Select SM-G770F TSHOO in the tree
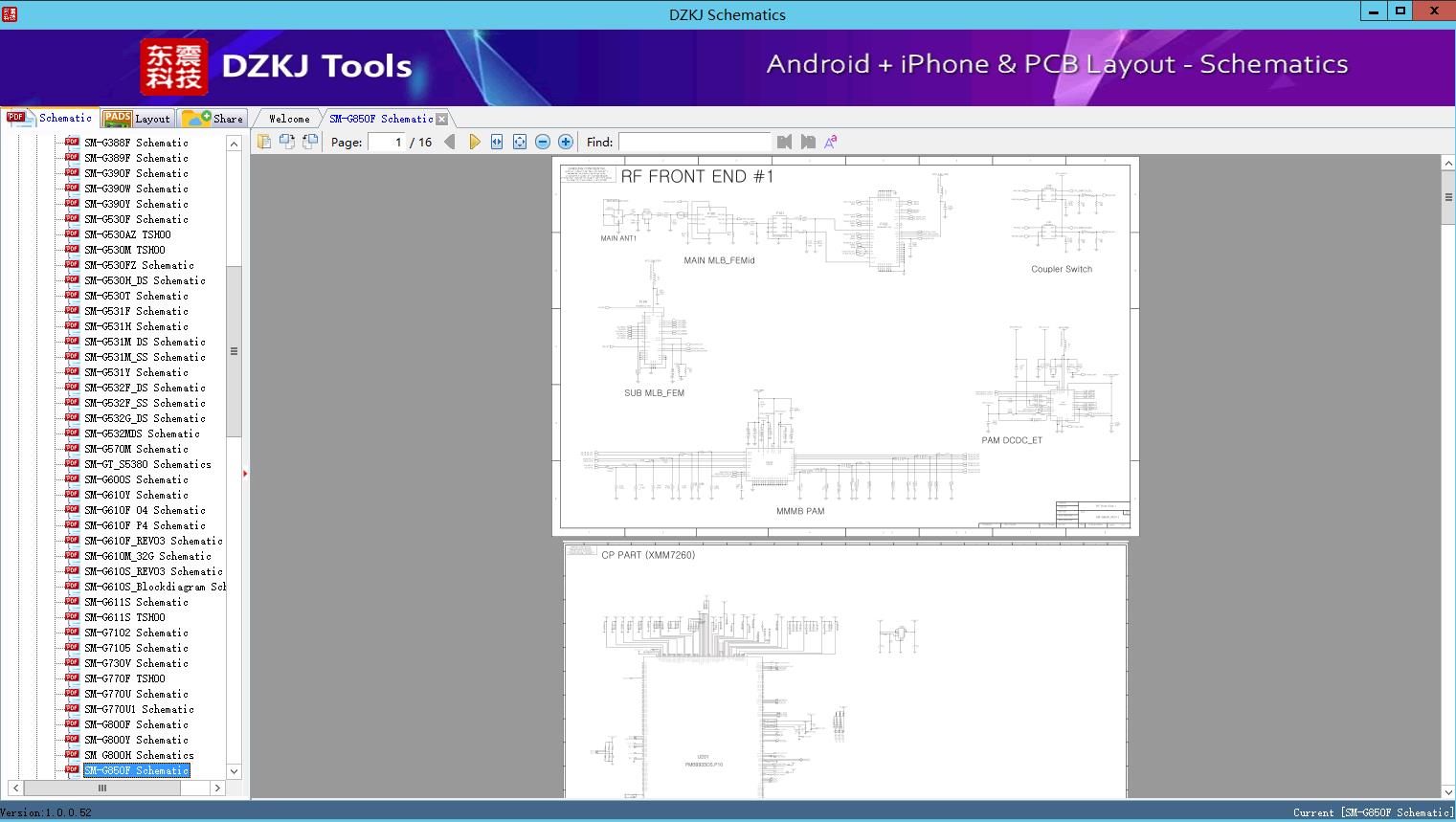1456x822 pixels. coord(124,678)
